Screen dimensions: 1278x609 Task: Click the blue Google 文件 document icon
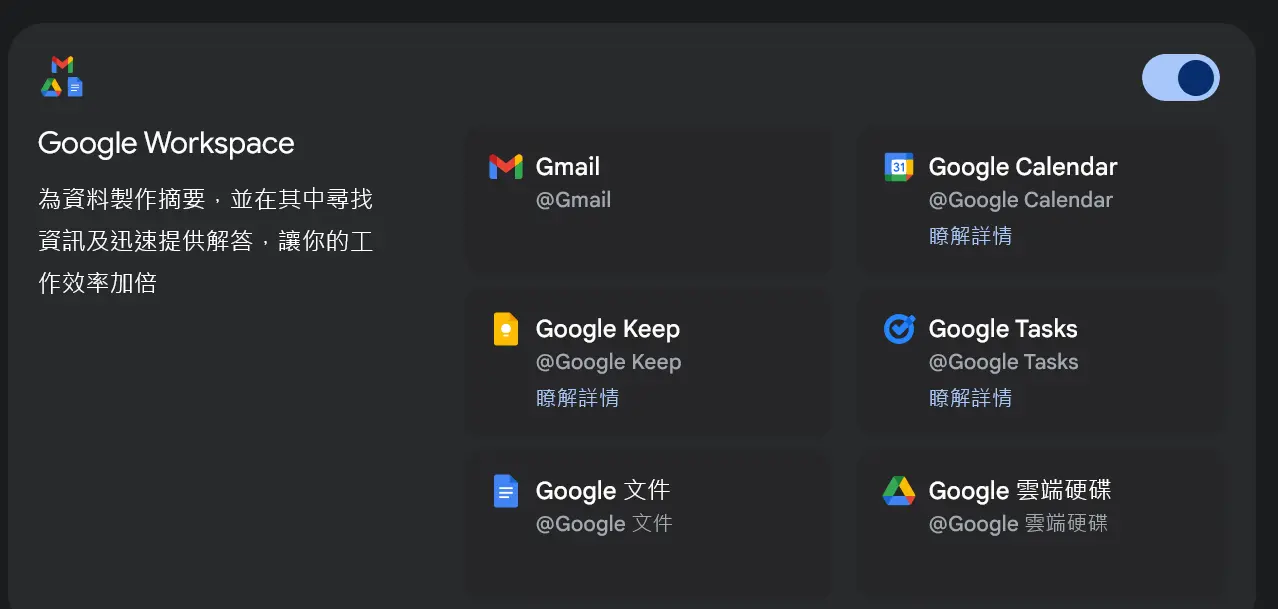[x=506, y=491]
